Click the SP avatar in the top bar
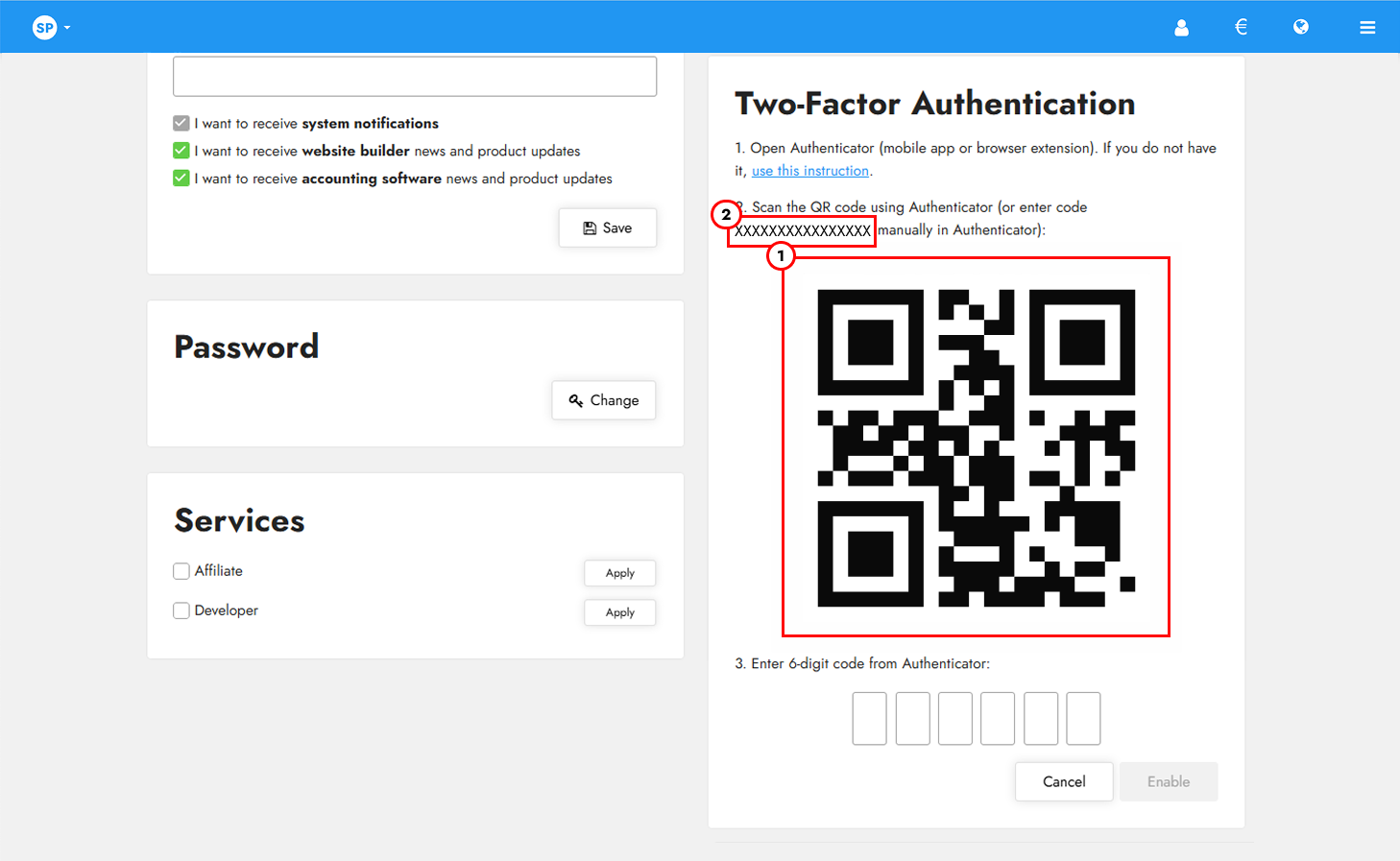1400x861 pixels. pos(44,27)
